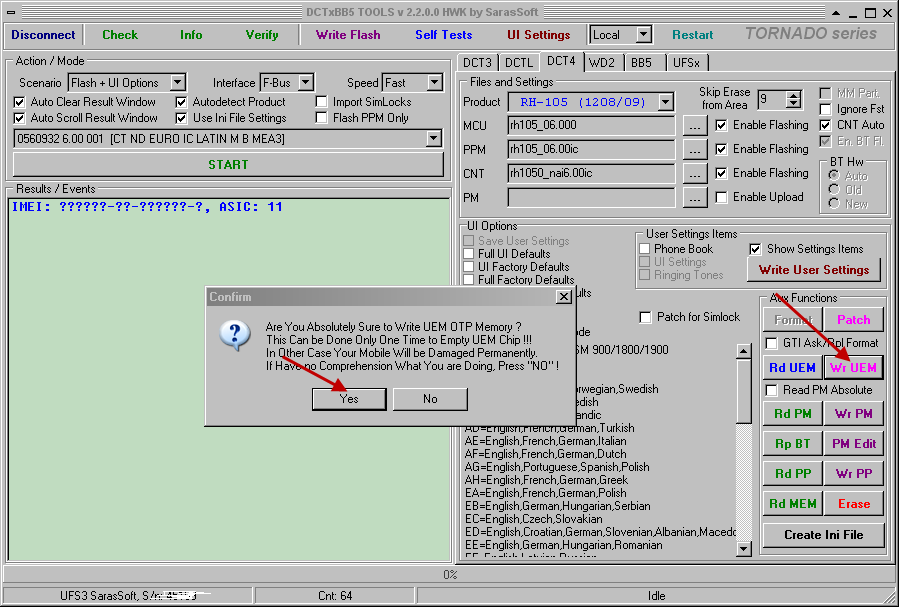Toggle Ignore Fst checkbox

click(x=825, y=109)
